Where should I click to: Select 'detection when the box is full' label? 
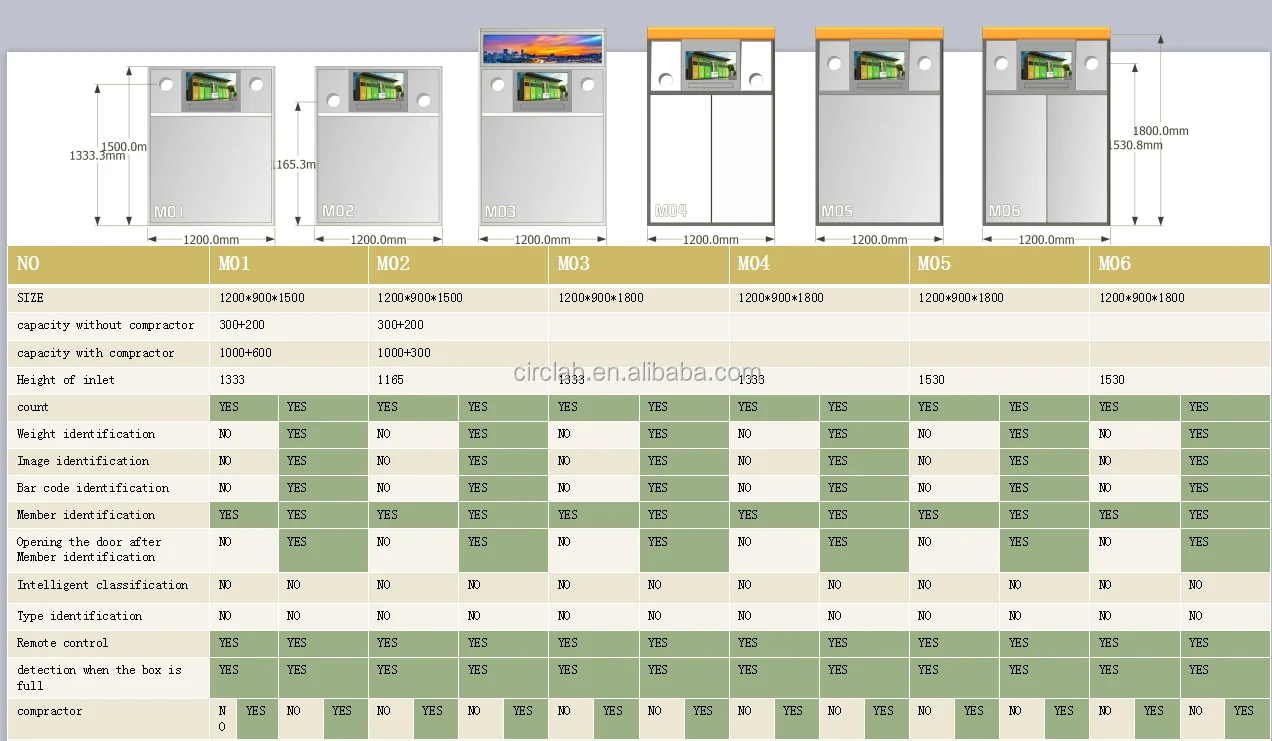coord(99,677)
